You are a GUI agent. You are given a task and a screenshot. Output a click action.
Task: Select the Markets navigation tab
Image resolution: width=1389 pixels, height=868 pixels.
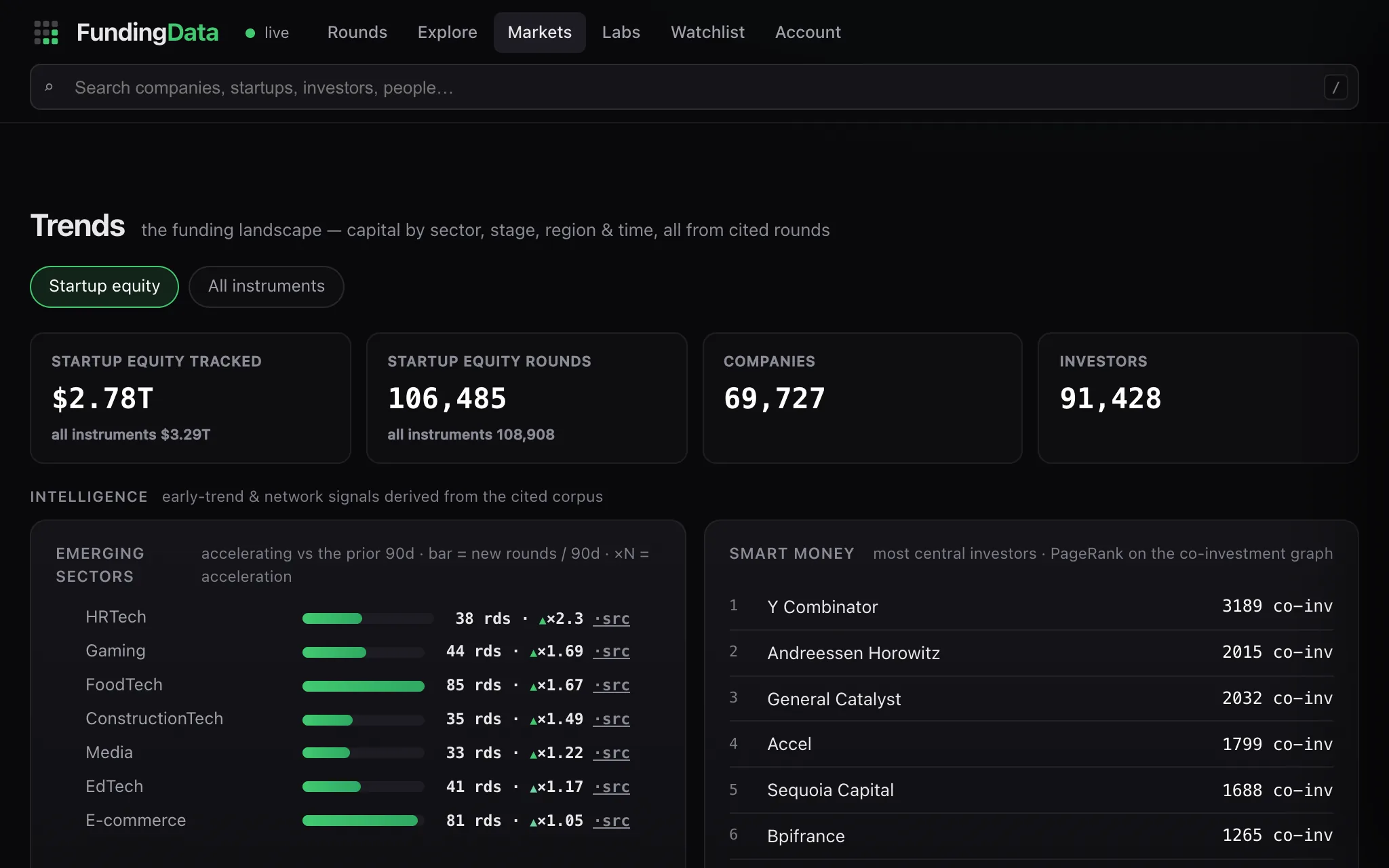pyautogui.click(x=539, y=33)
